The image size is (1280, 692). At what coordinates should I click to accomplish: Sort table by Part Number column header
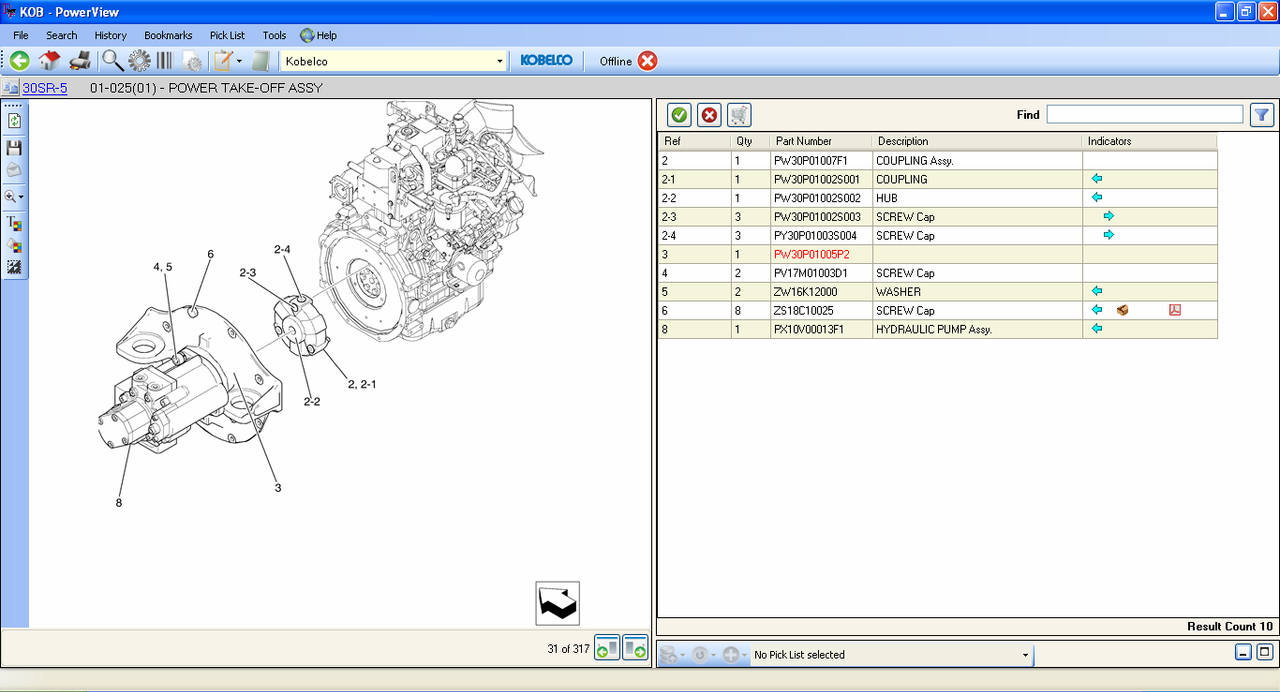pos(822,142)
